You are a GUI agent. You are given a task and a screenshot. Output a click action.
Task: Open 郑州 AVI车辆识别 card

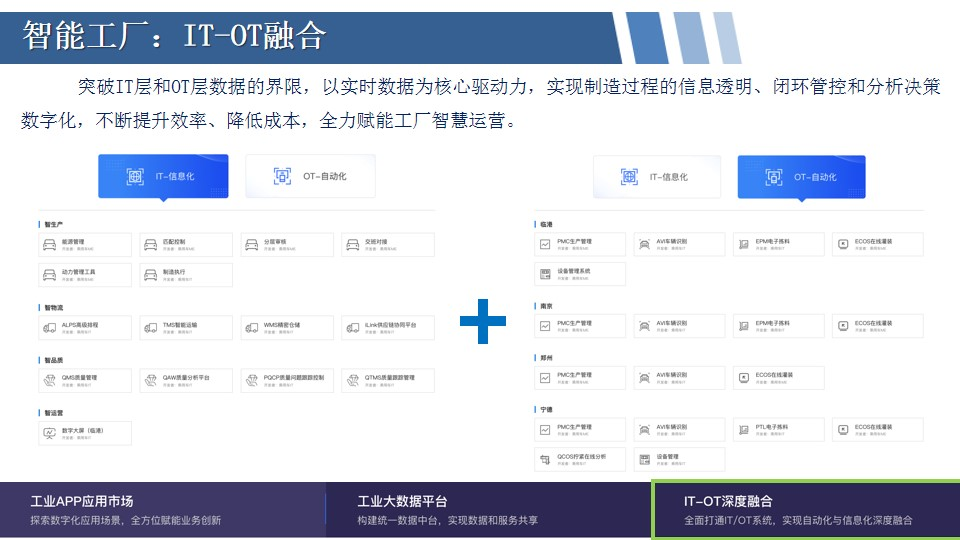point(679,378)
